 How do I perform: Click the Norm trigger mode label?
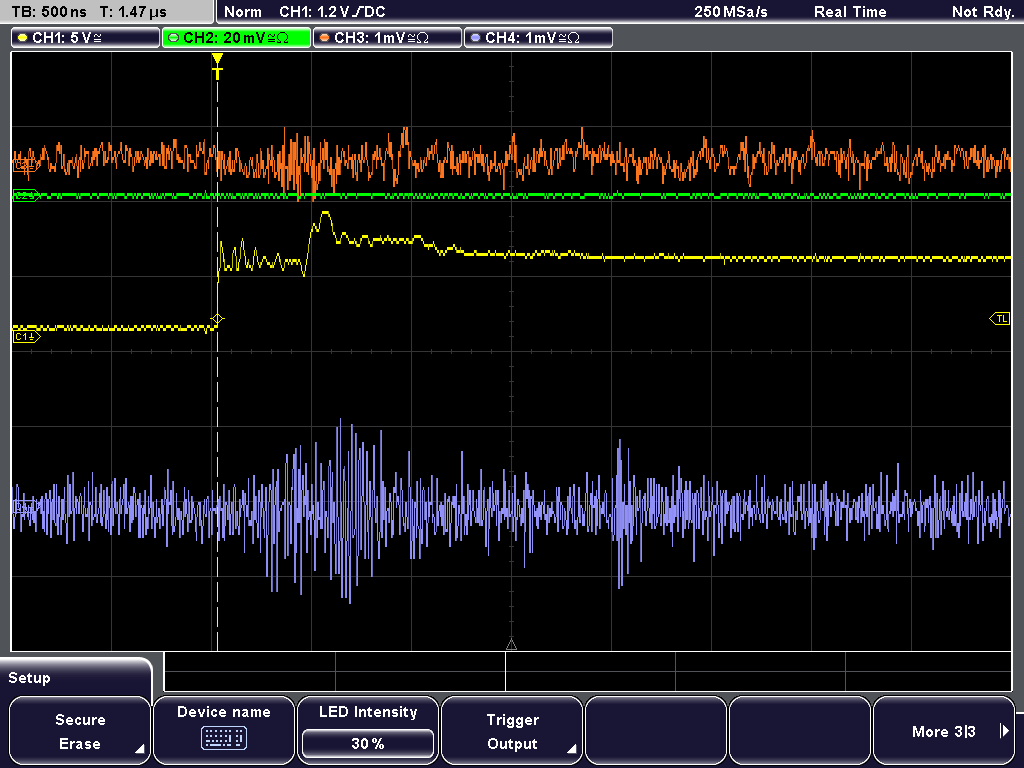(243, 12)
